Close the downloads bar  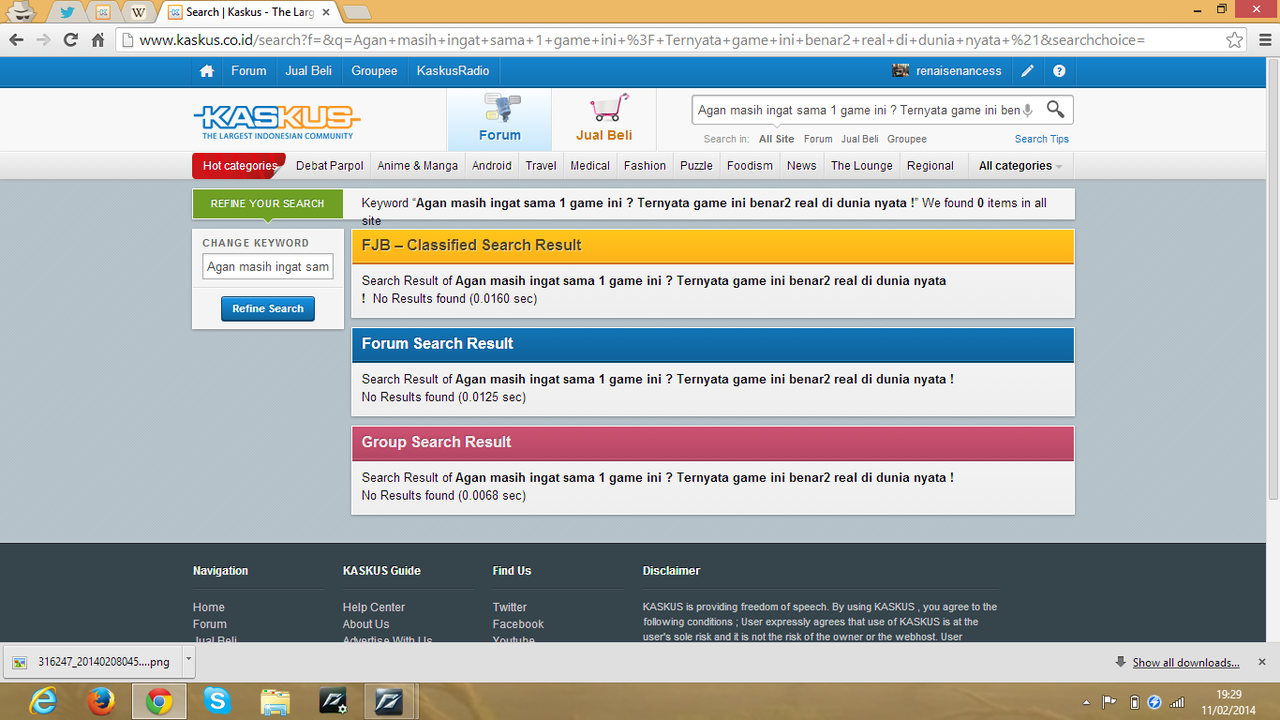coord(1261,662)
